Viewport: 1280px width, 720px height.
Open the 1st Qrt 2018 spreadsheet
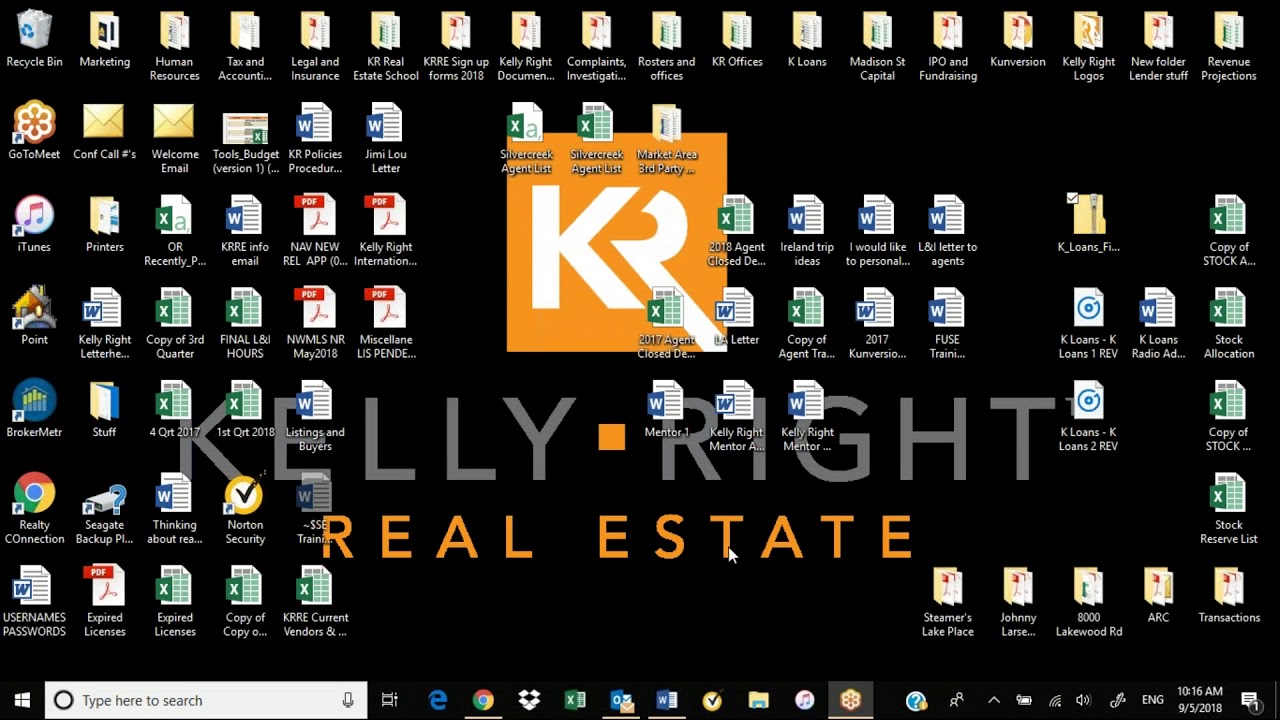click(245, 410)
